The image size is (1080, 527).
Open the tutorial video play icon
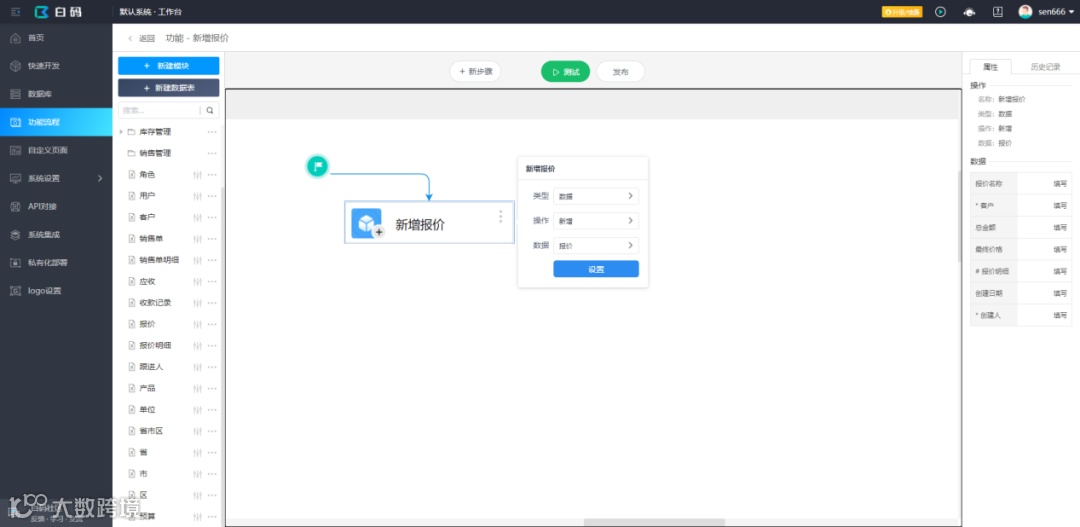940,12
